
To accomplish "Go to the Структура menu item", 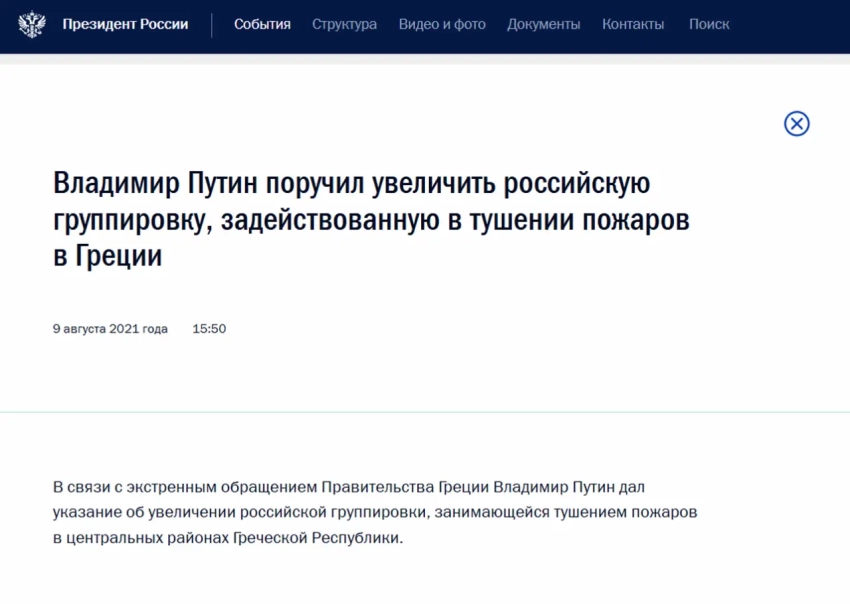I will pyautogui.click(x=344, y=25).
